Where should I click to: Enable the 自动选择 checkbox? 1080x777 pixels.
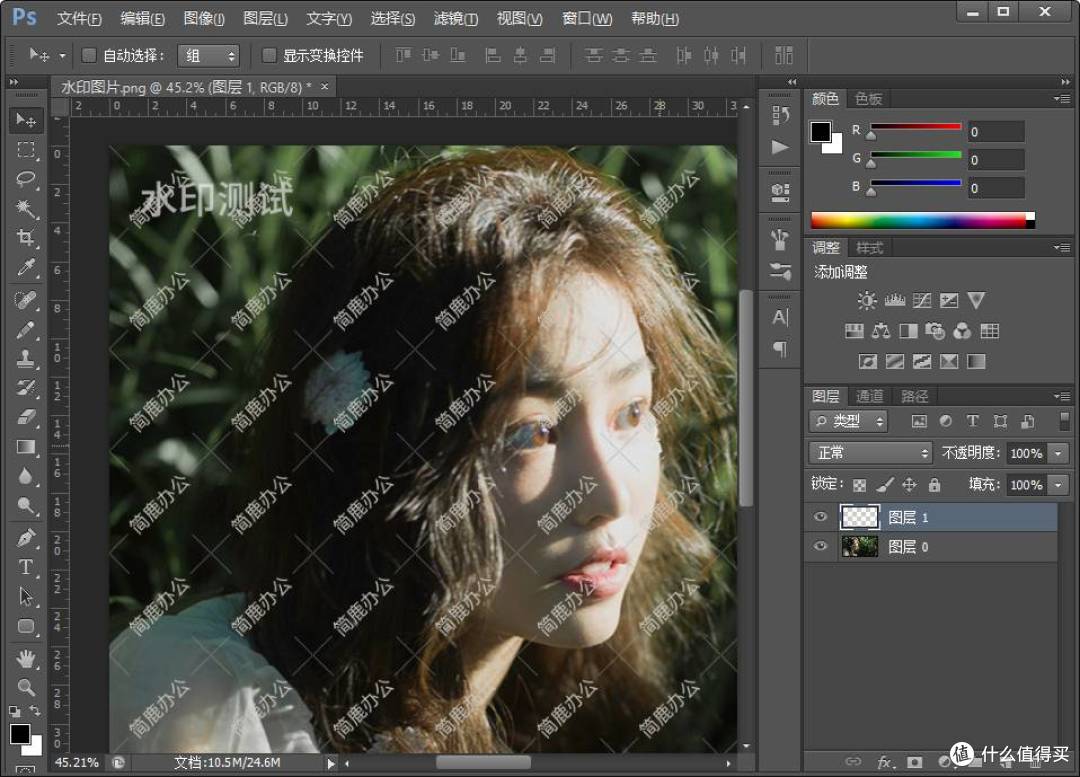[89, 55]
